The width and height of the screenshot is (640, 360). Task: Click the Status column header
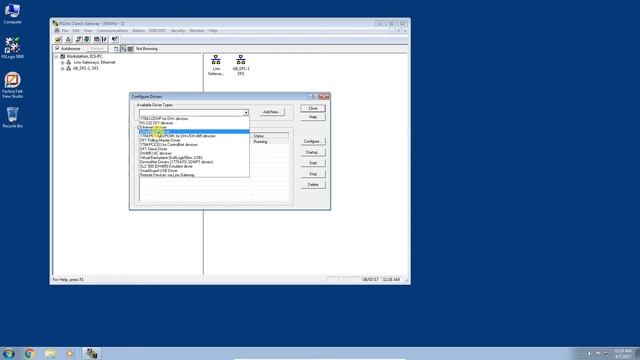270,136
